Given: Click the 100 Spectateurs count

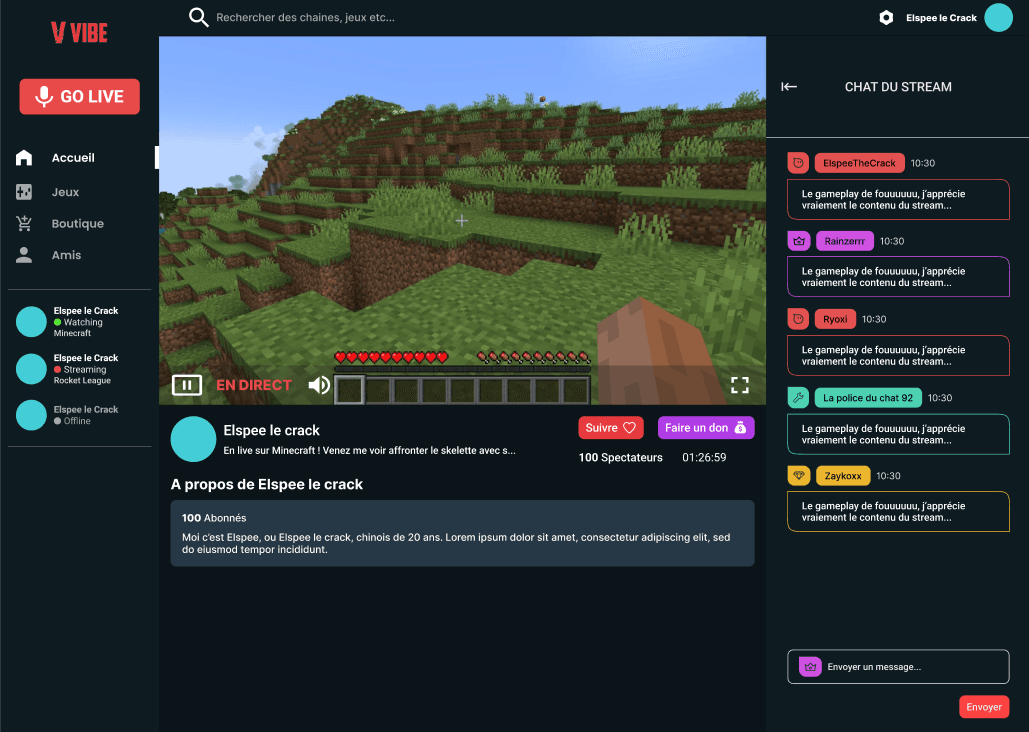Looking at the screenshot, I should click(620, 458).
